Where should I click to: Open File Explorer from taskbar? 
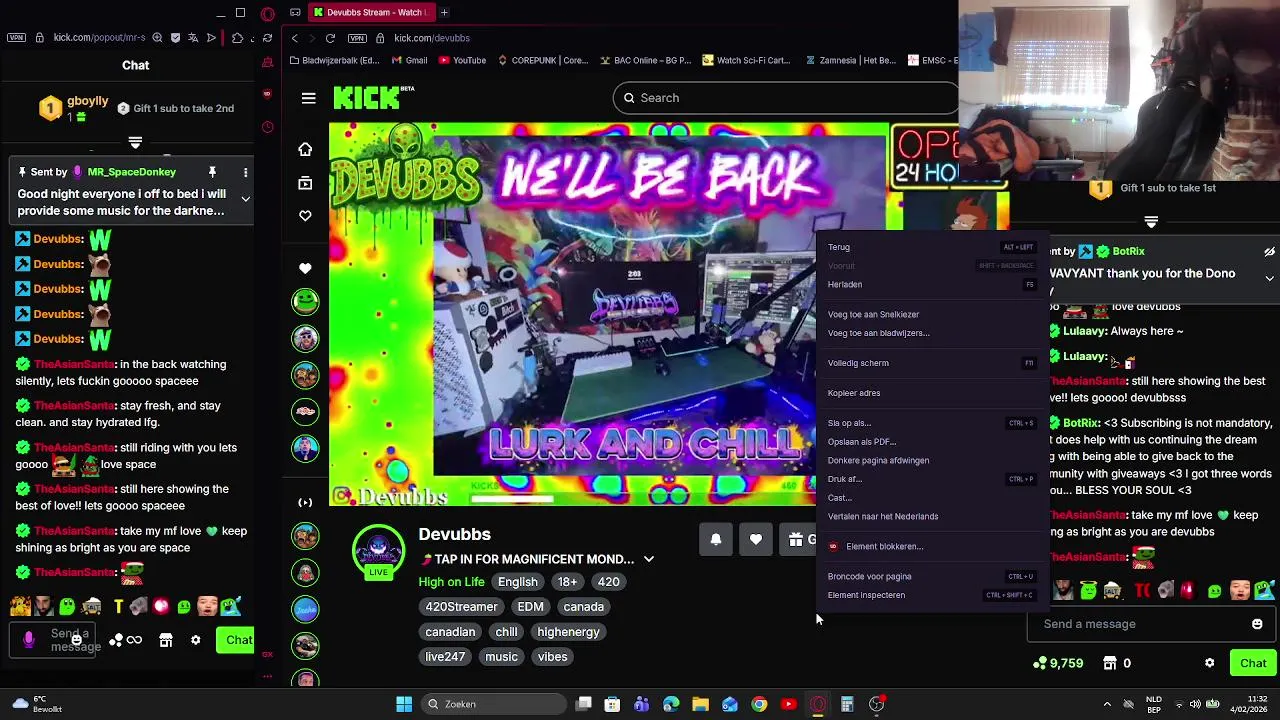[700, 704]
